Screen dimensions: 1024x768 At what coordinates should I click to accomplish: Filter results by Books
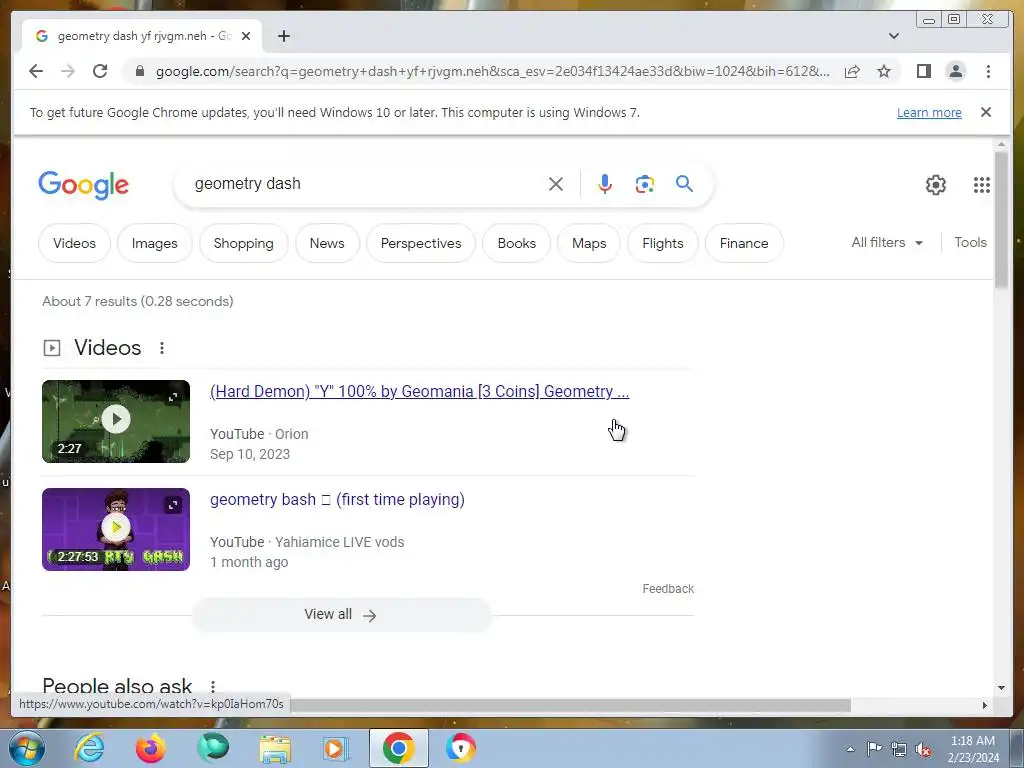point(517,243)
